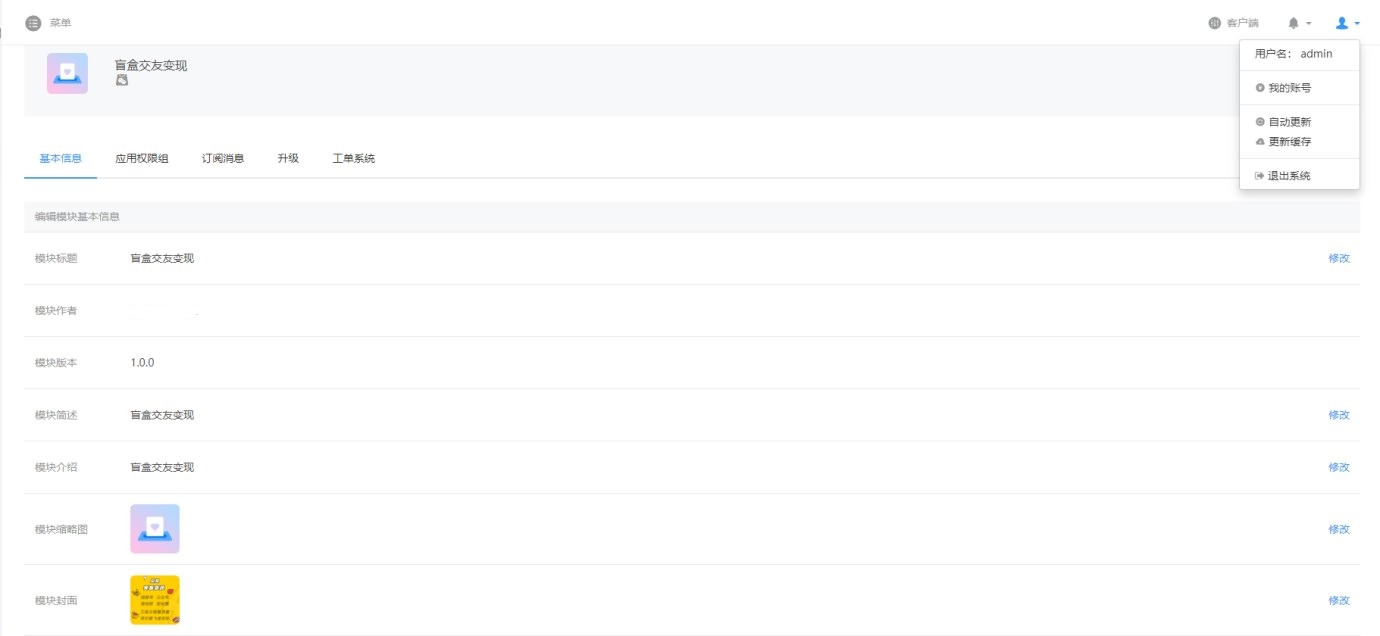Click the 模块缩略图 thumbnail image
The height and width of the screenshot is (636, 1380).
pos(155,529)
